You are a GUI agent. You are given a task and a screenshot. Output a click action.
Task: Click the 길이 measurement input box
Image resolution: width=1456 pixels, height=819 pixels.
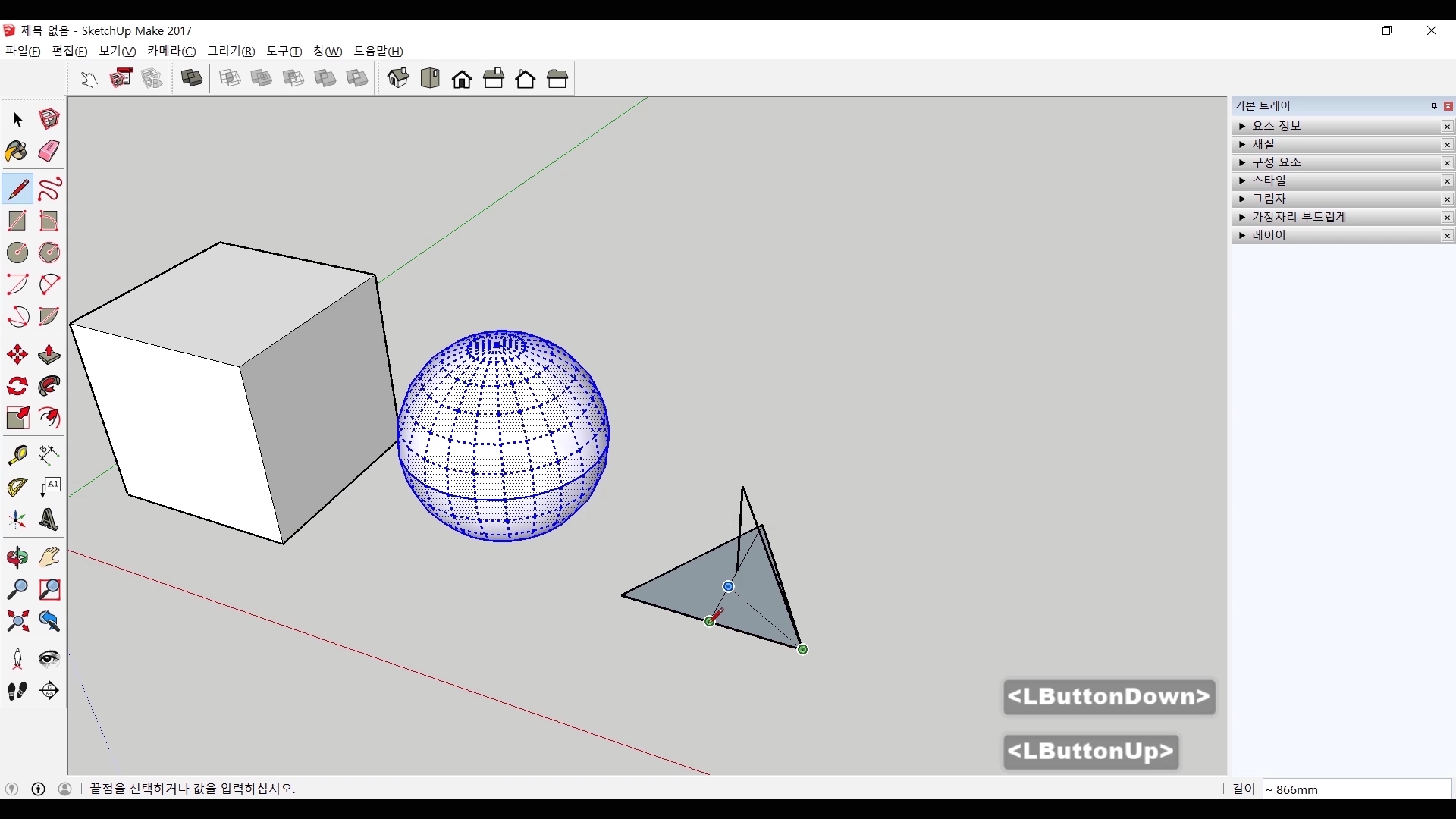(1356, 789)
